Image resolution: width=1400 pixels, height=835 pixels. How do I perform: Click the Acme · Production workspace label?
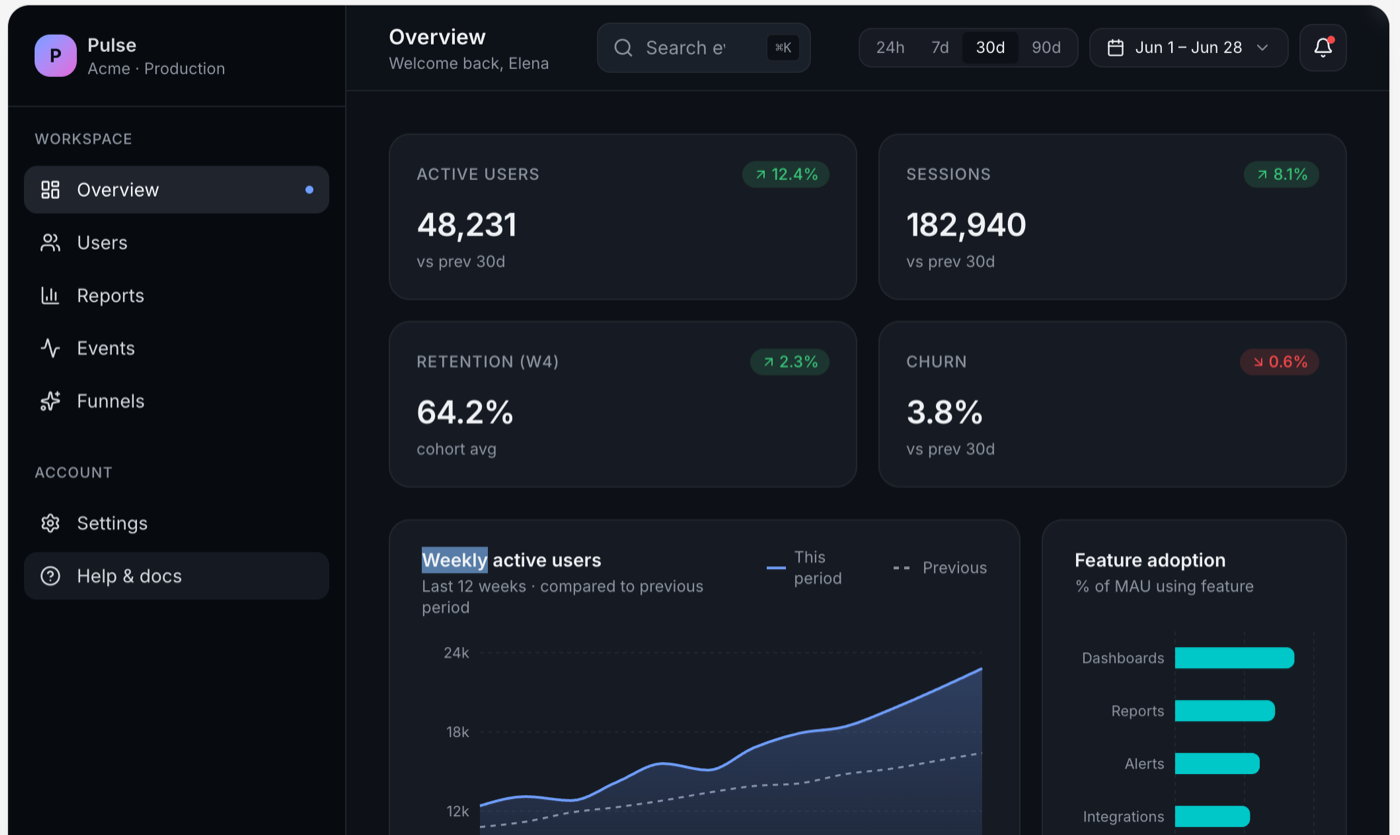coord(156,69)
